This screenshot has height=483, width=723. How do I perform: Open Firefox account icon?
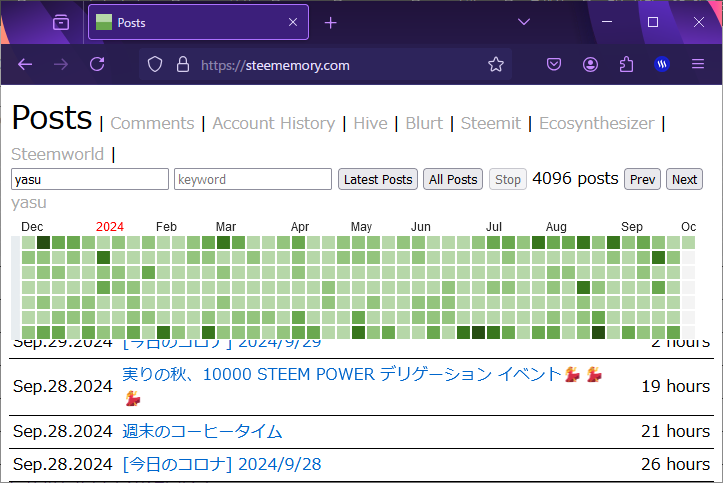coord(590,65)
